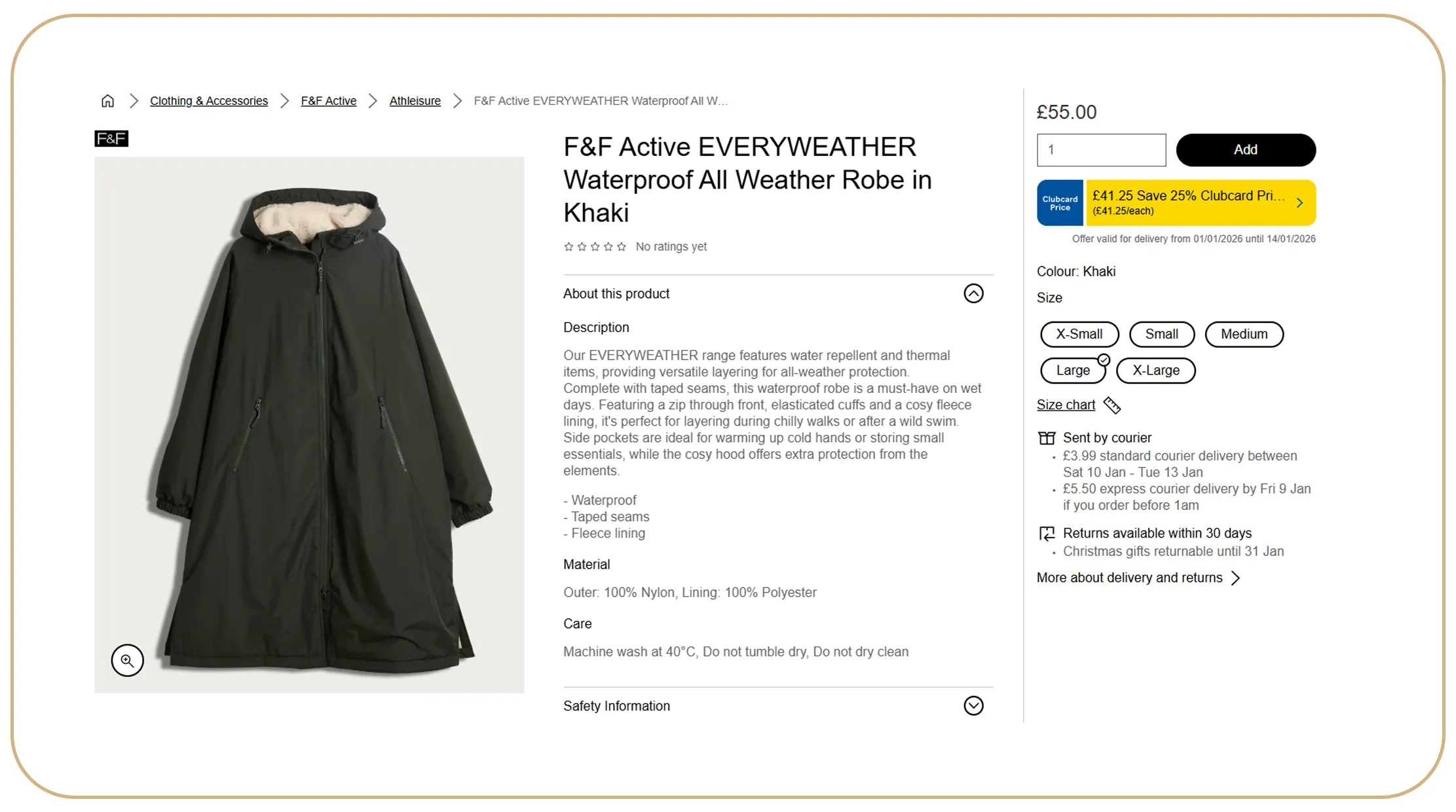Click the arrow on the Clubcard offer banner
This screenshot has height=812, width=1456.
(x=1299, y=203)
